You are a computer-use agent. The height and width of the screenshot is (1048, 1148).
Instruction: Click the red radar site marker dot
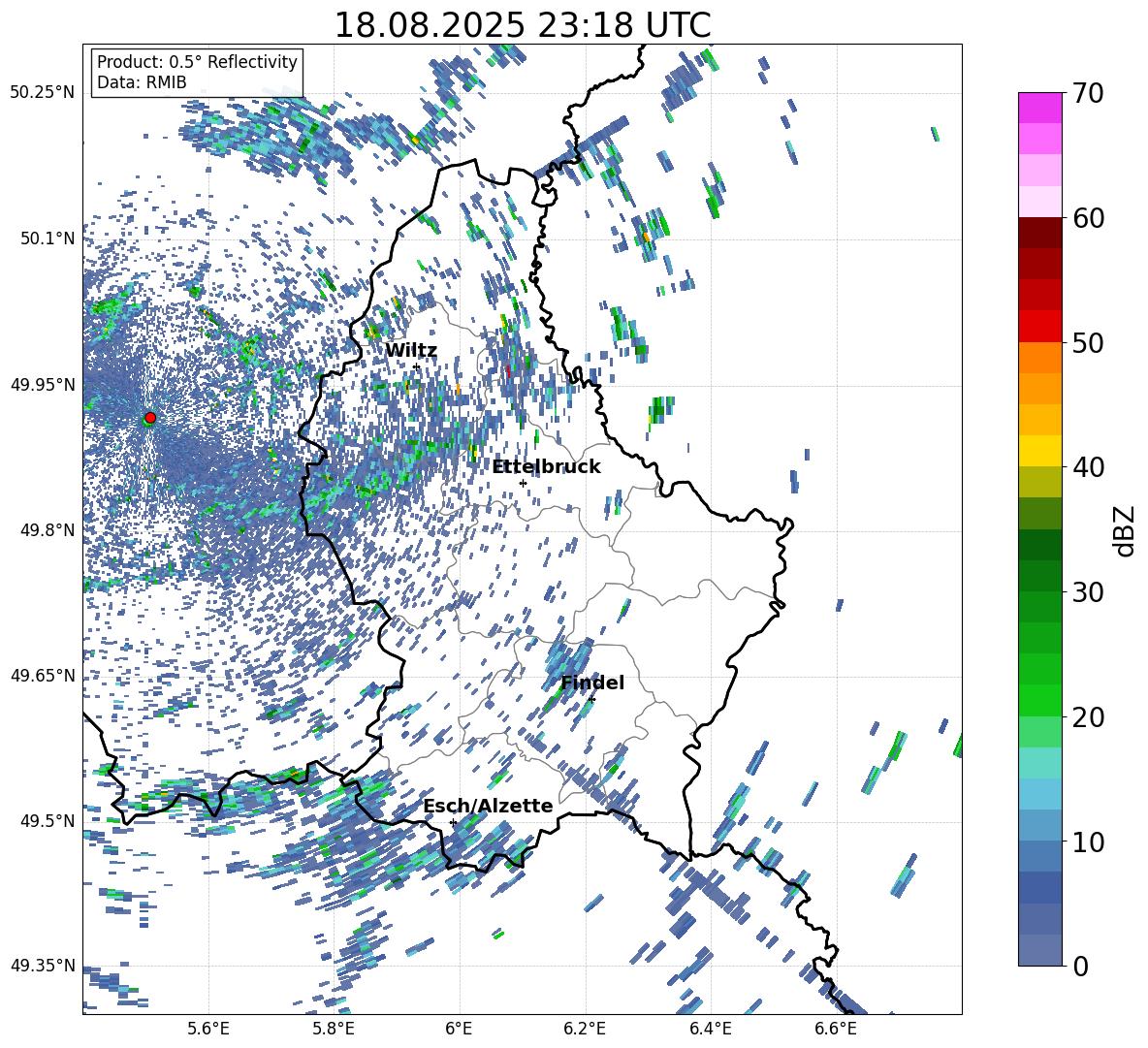coord(150,418)
